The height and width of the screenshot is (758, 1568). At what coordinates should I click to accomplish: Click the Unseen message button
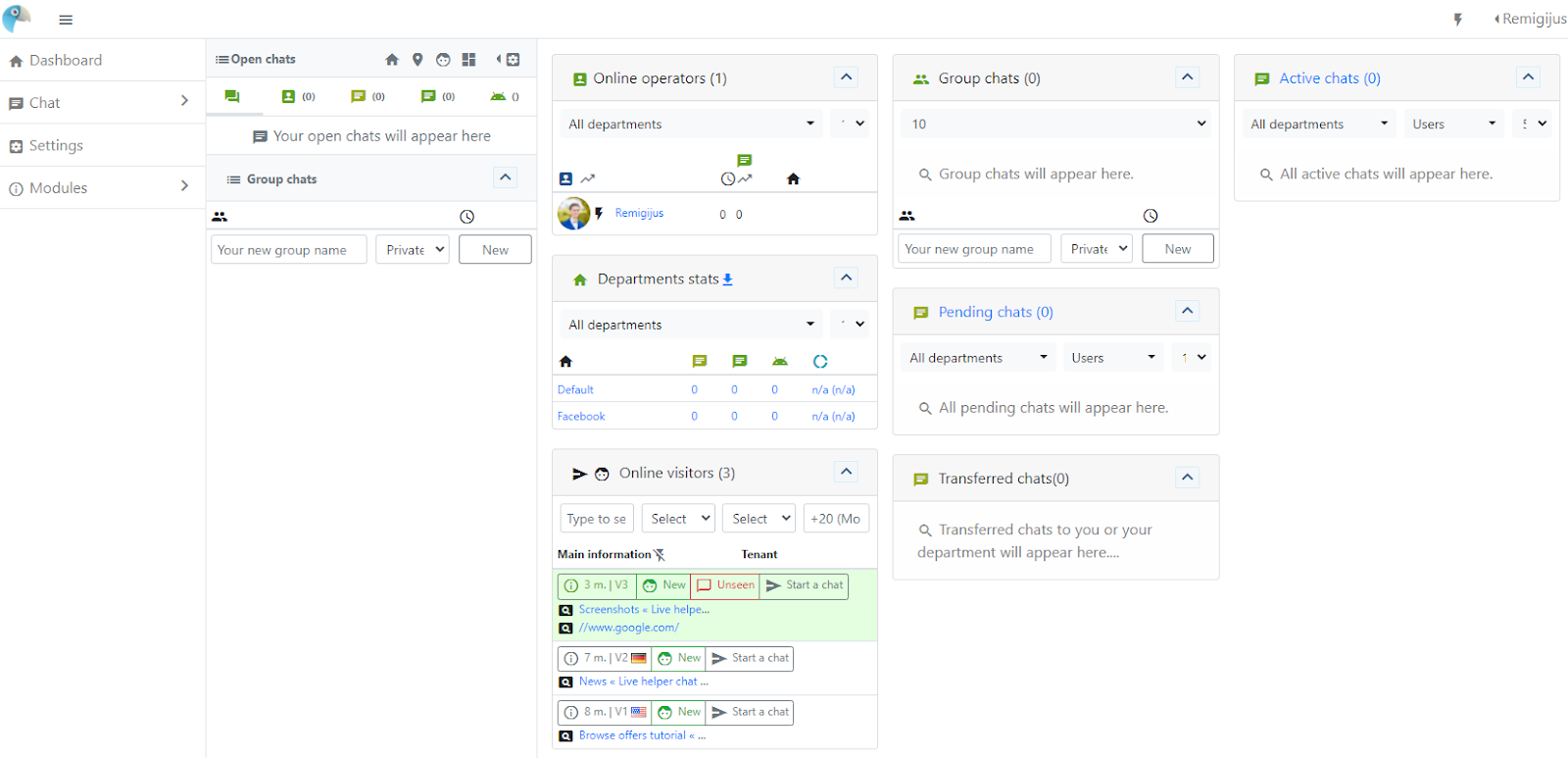click(x=726, y=585)
